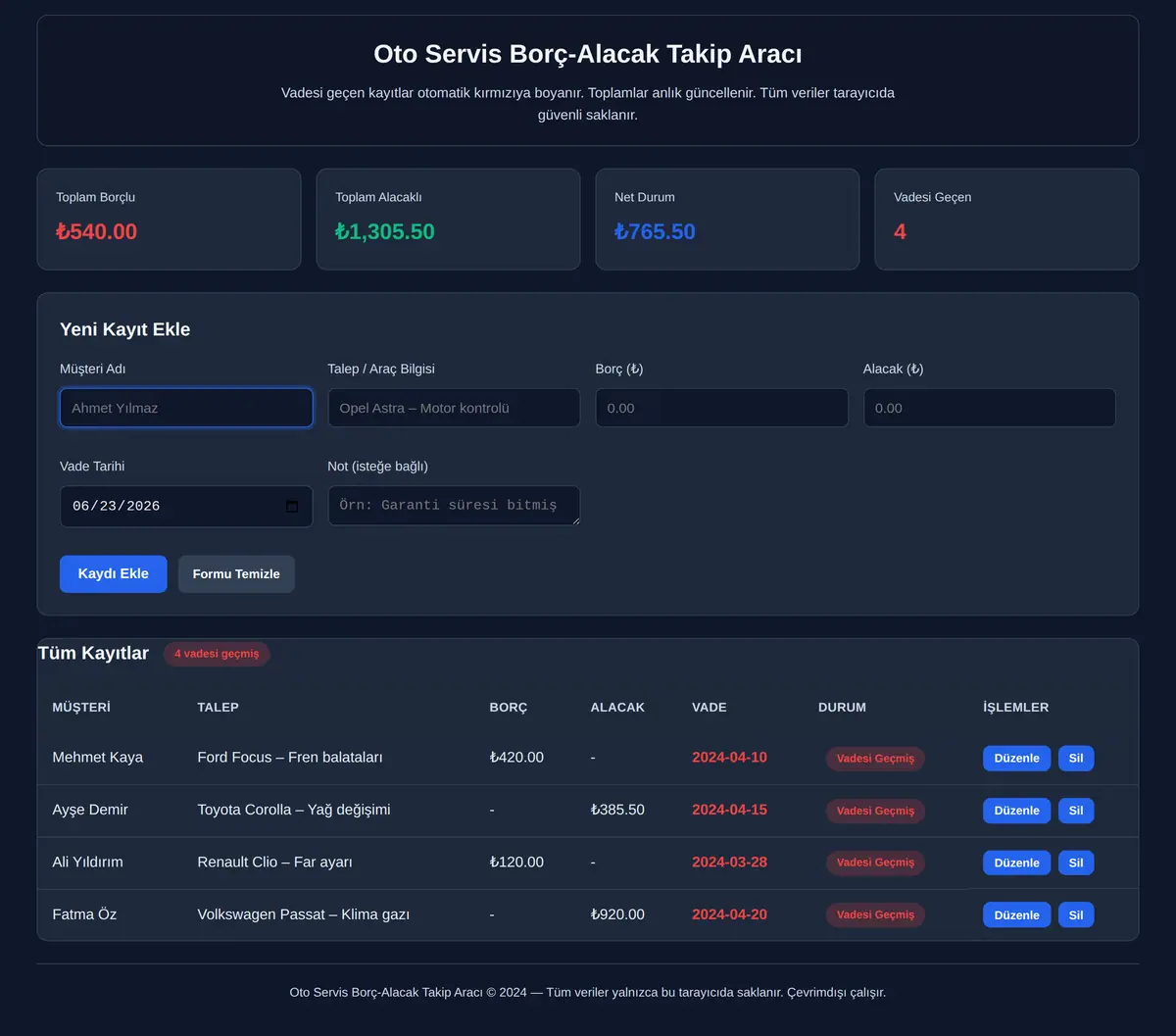The height and width of the screenshot is (1036, 1176).
Task: Click the Vade Tarihi date field
Action: [x=186, y=507]
